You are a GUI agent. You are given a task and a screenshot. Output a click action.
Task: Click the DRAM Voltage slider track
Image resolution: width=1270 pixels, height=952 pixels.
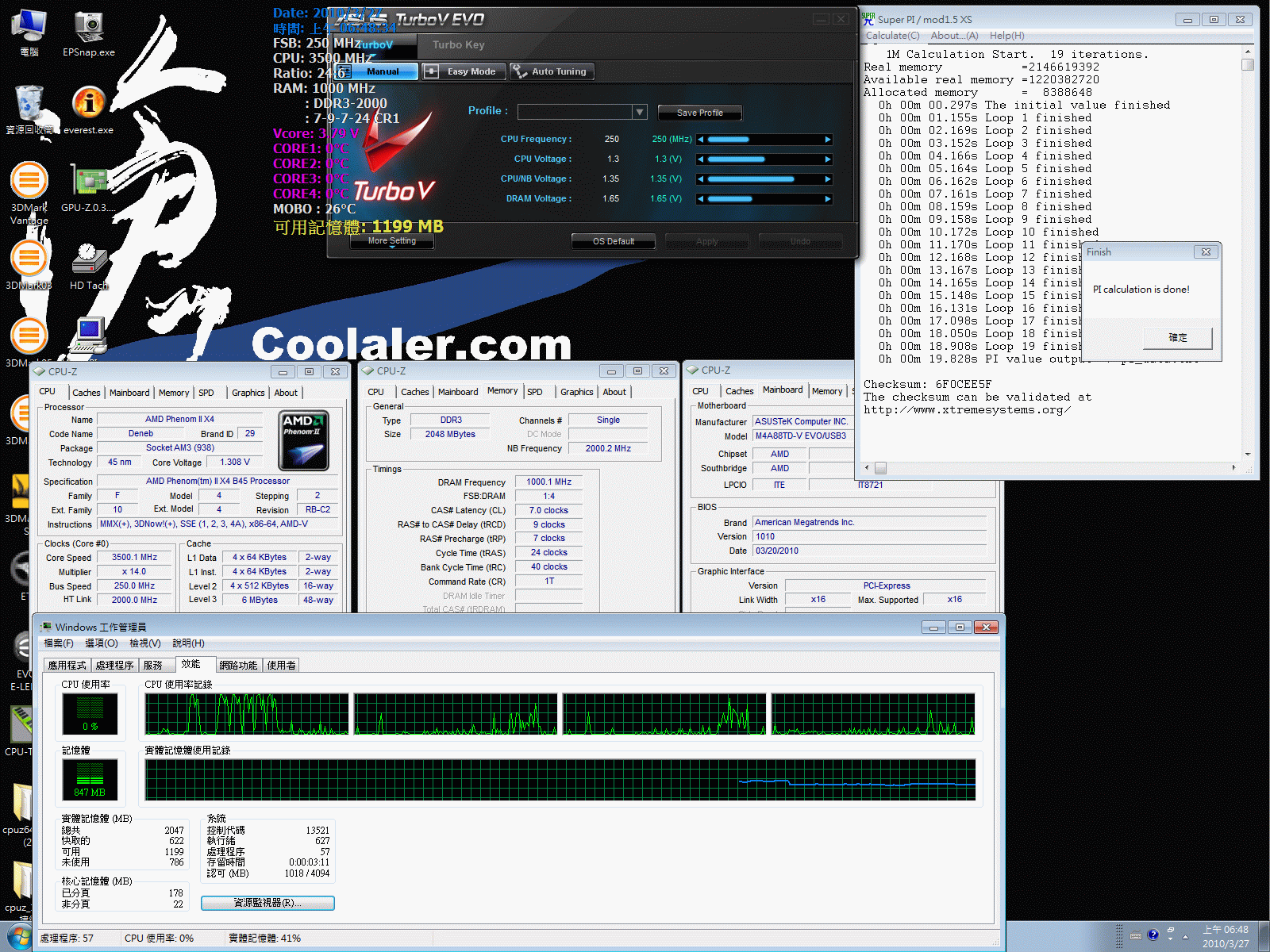pos(764,199)
